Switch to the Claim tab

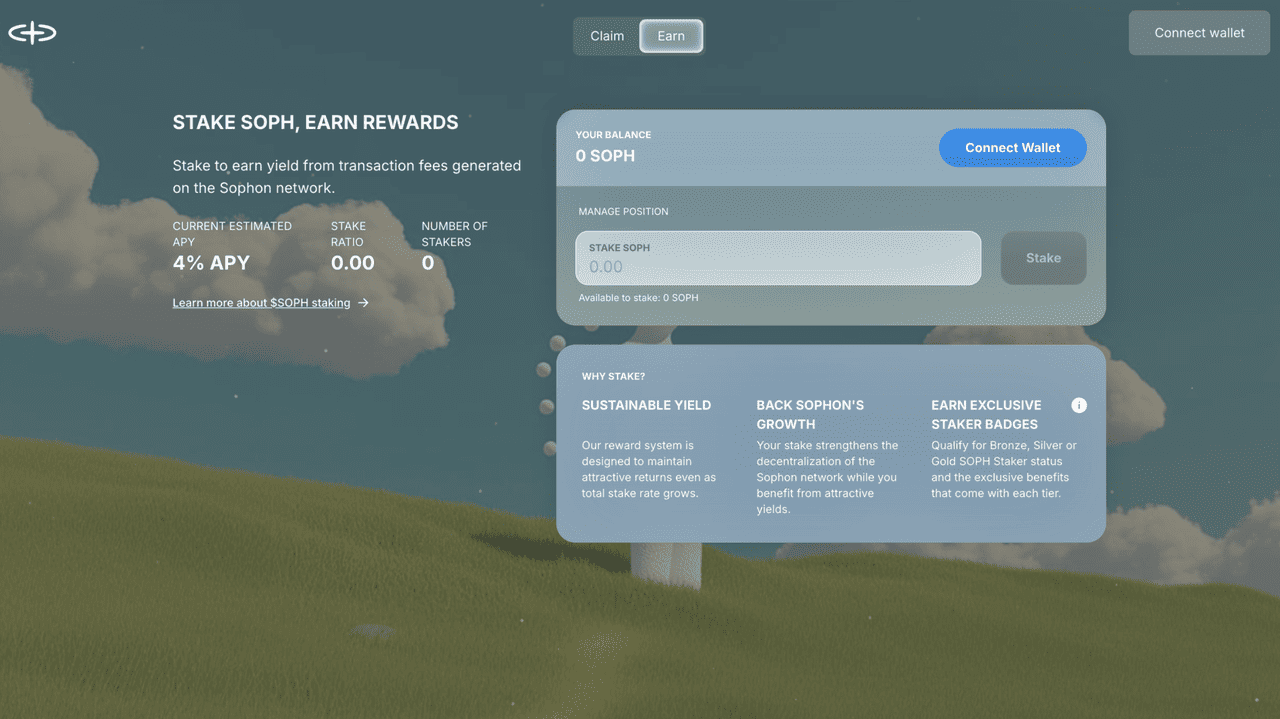pos(607,36)
